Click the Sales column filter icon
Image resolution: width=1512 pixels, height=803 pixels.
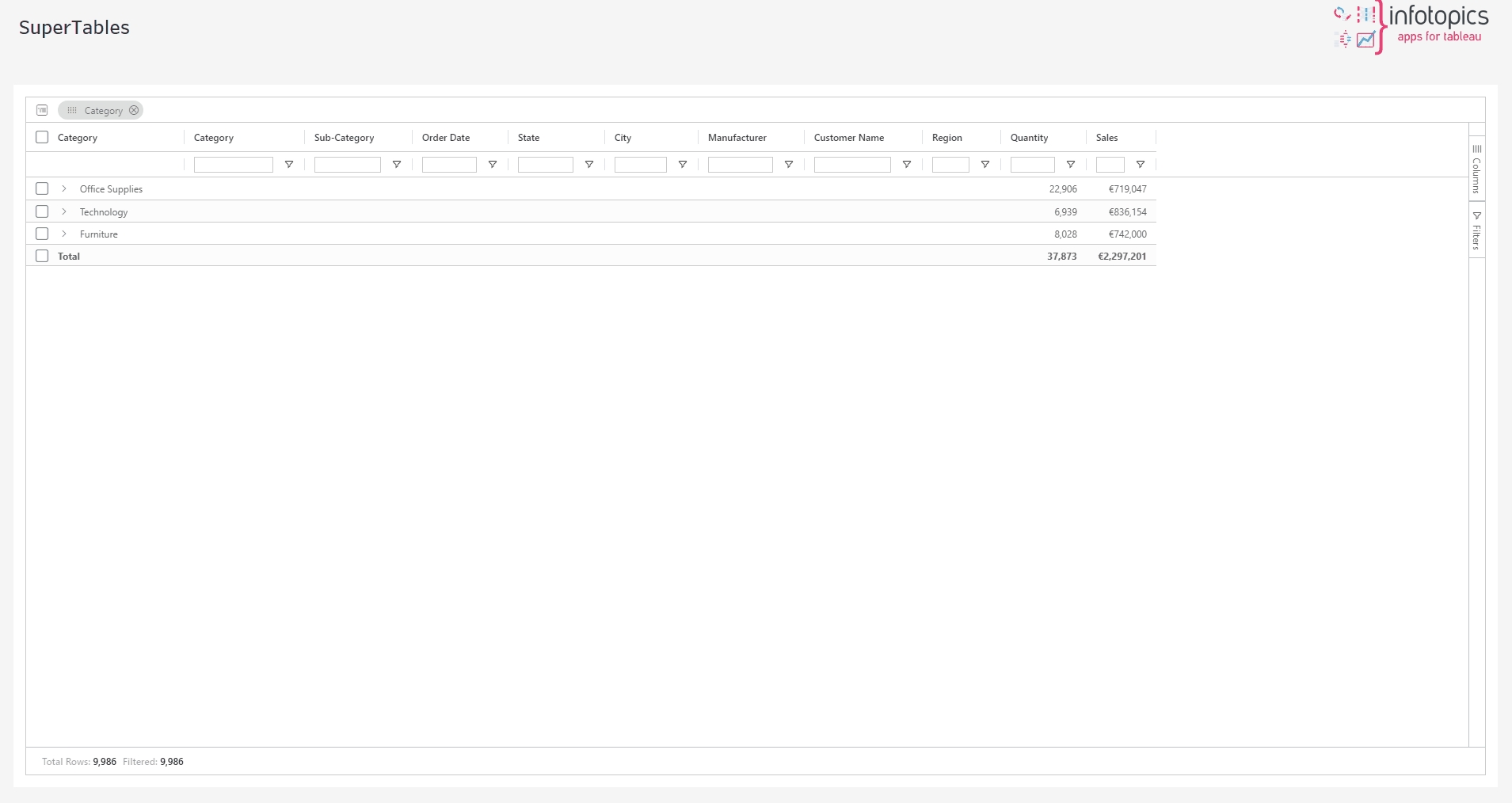(x=1141, y=165)
